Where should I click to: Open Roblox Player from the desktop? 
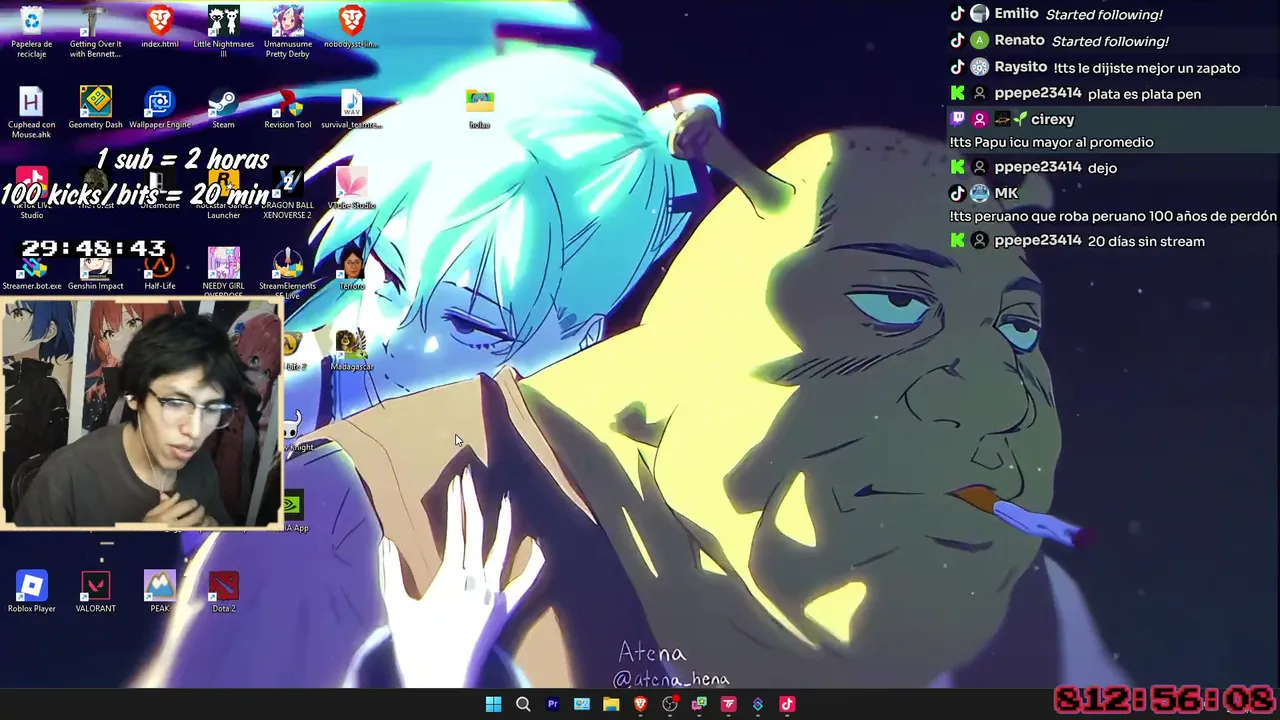click(32, 591)
